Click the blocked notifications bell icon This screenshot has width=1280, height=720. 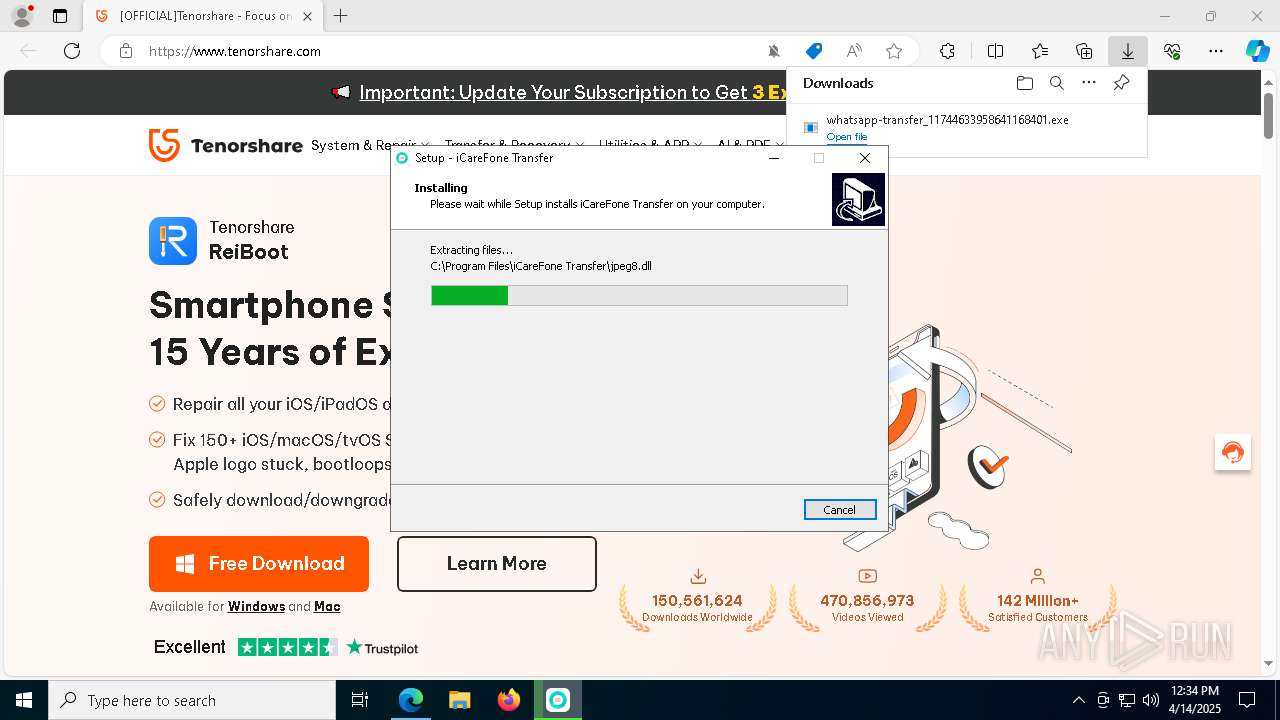pyautogui.click(x=773, y=51)
